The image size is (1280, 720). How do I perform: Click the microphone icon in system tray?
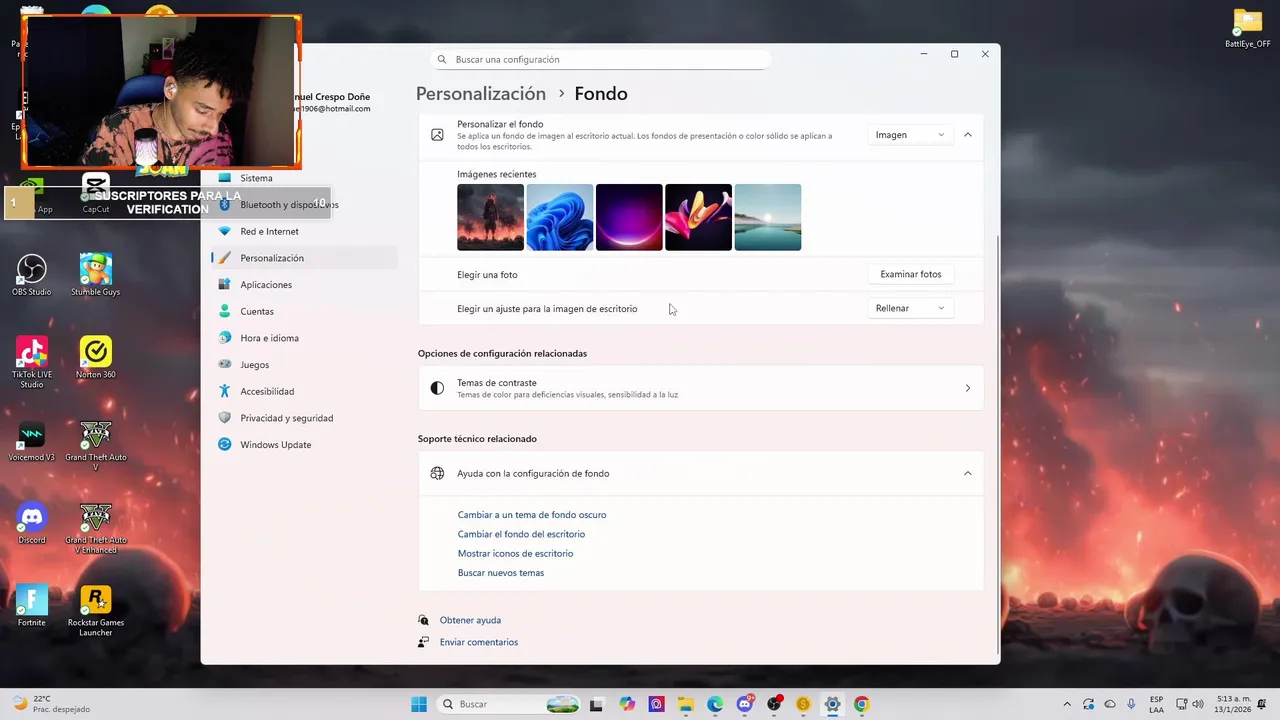(1131, 704)
